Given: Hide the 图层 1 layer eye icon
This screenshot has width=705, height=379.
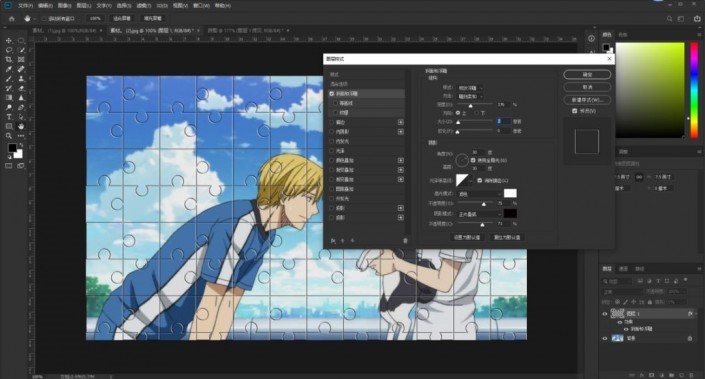Looking at the screenshot, I should 604,314.
